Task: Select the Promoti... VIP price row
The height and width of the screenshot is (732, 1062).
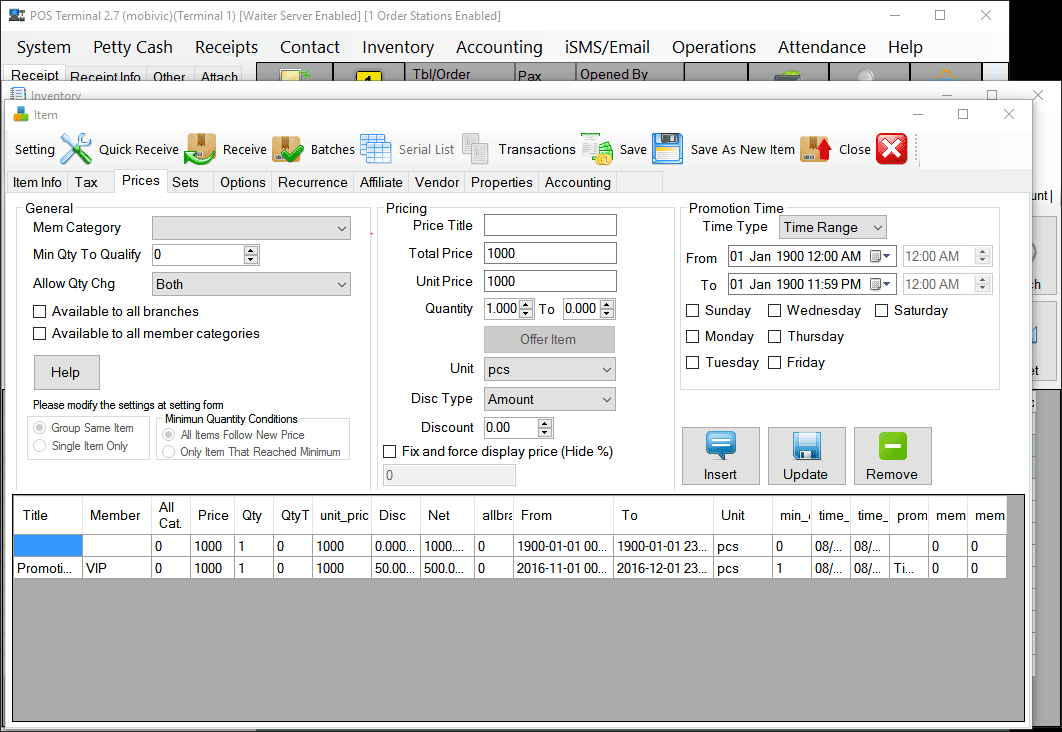Action: coord(509,568)
